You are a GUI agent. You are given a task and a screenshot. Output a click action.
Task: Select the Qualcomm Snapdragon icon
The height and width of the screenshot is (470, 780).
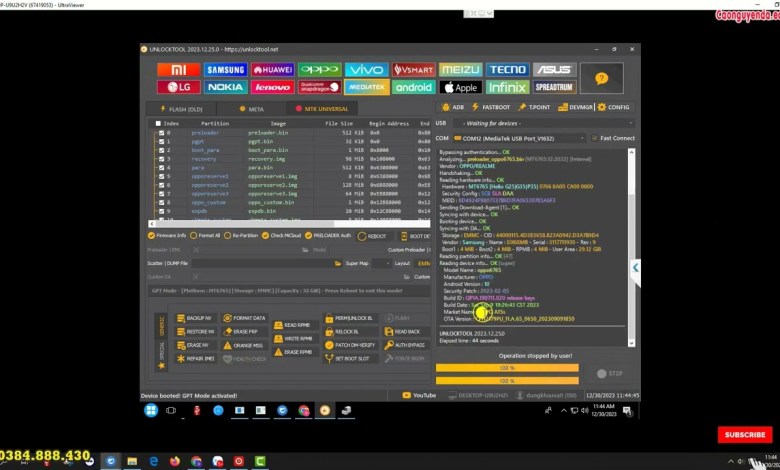[x=319, y=87]
